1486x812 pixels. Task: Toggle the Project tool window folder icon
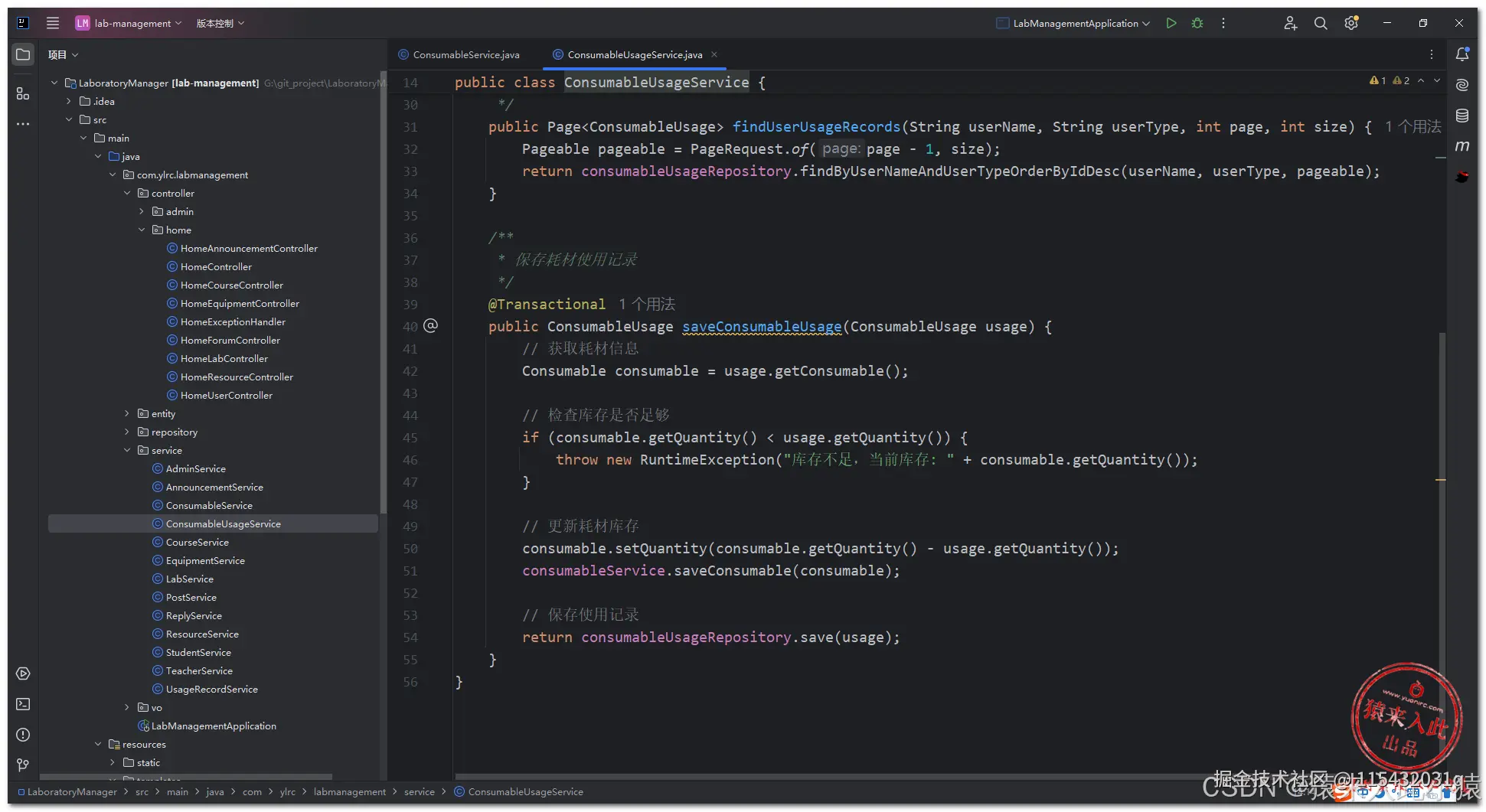[23, 54]
